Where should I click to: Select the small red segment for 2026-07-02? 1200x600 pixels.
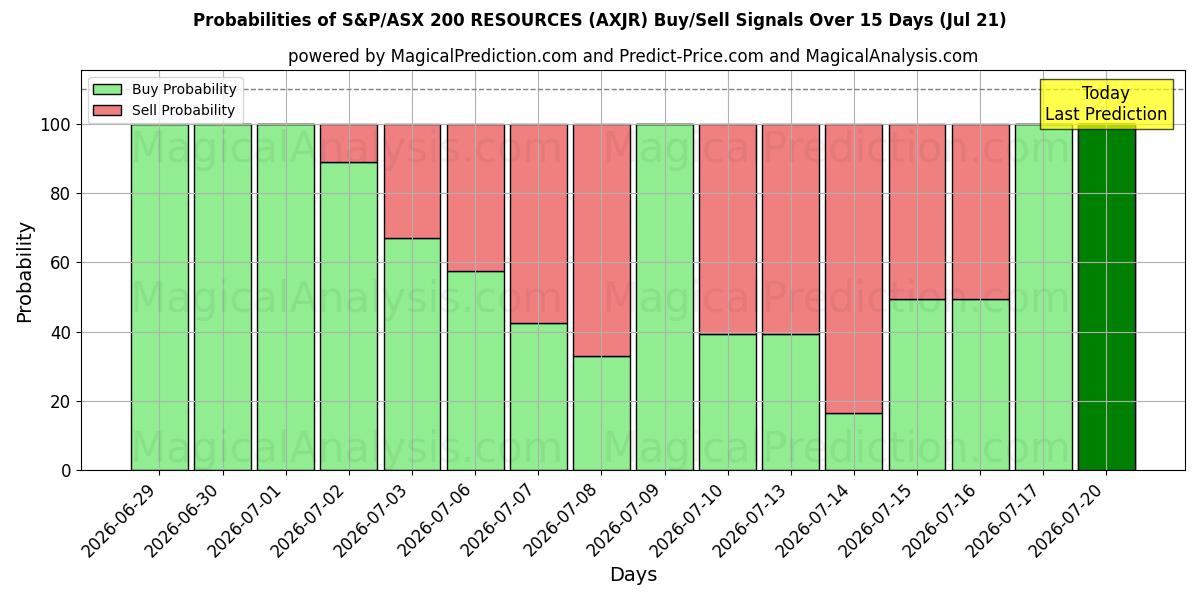[x=349, y=143]
